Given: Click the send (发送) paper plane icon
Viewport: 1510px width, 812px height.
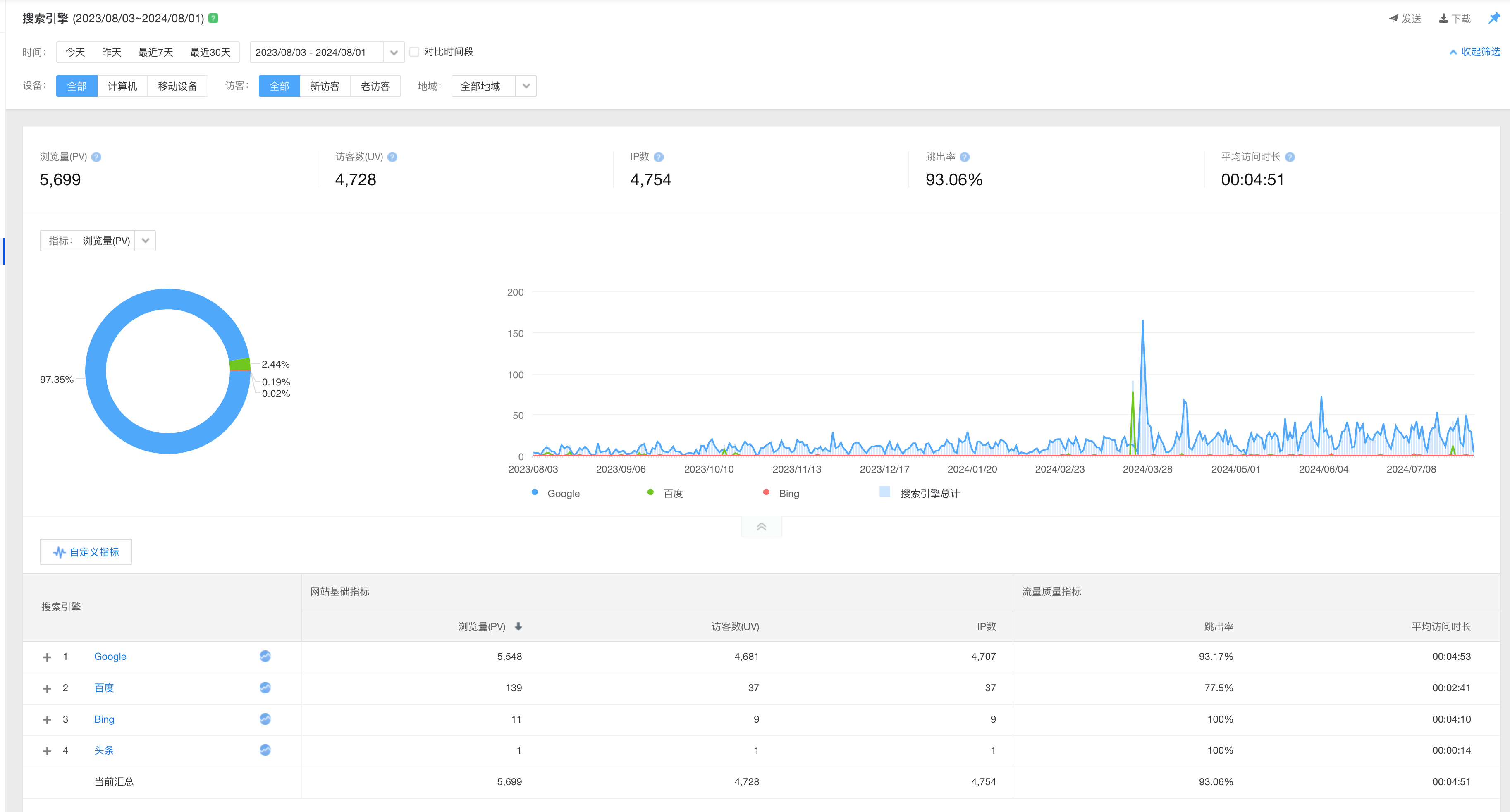Looking at the screenshot, I should tap(1393, 18).
